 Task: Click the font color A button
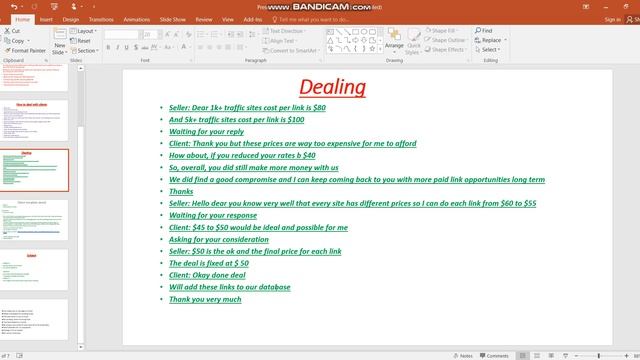[184, 47]
